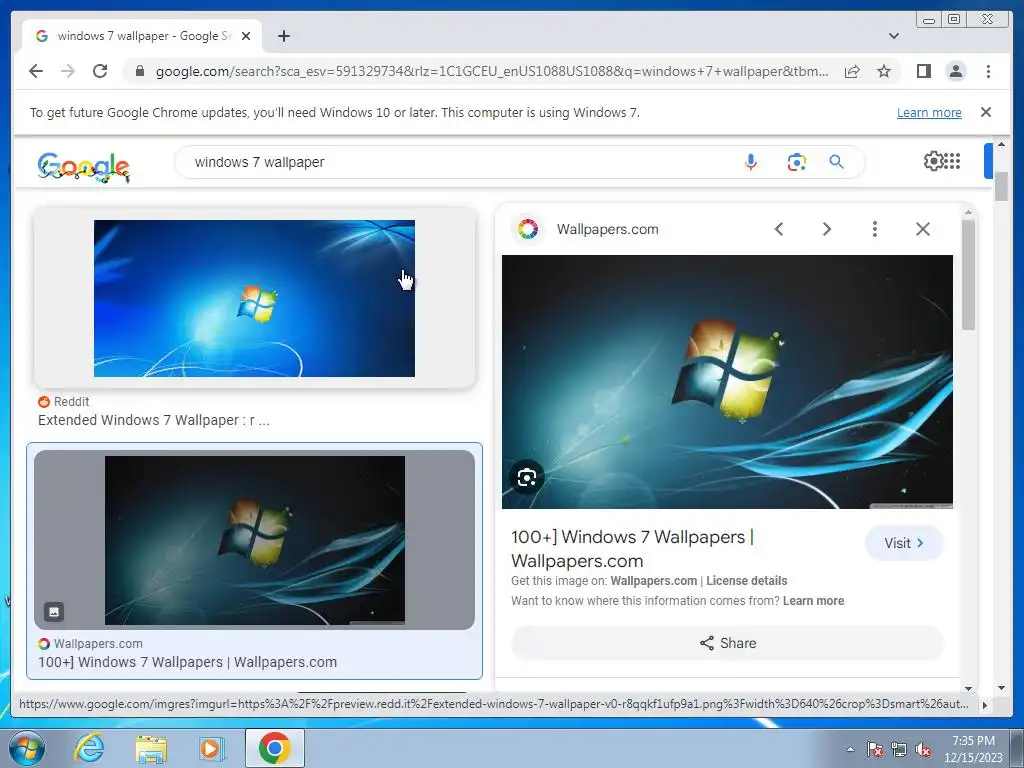Open the Learn more update link
The width and height of the screenshot is (1024, 768).
click(x=929, y=112)
